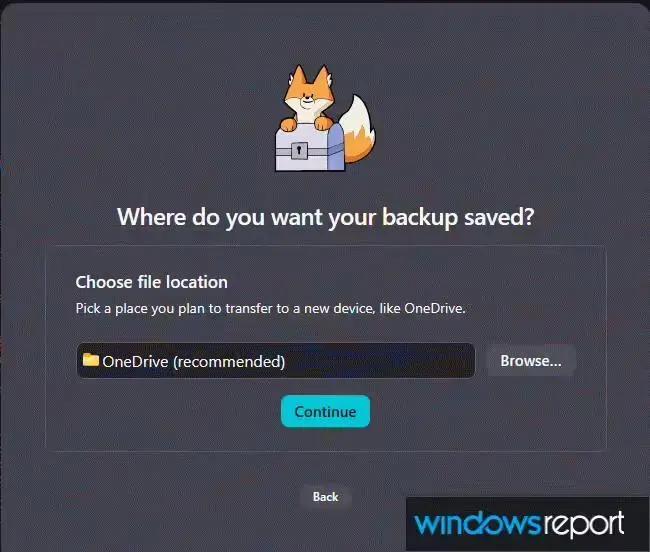Click the "Where do you want your backup saved?" heading

326,217
